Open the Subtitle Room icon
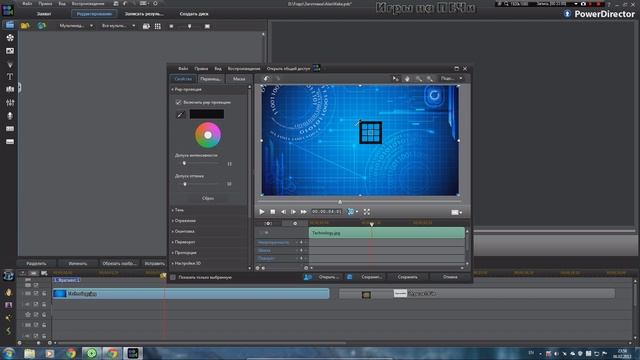This screenshot has height=360, width=640. click(x=10, y=142)
